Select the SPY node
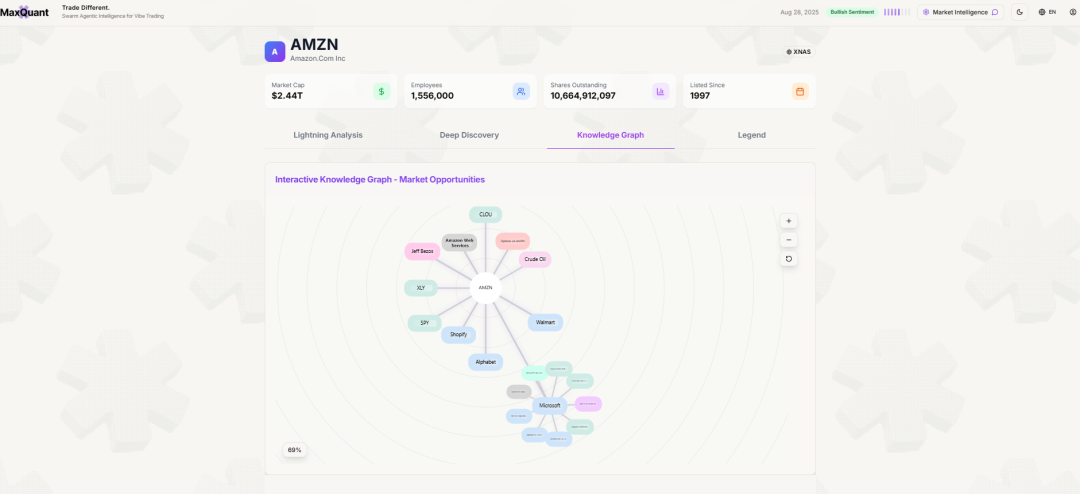 (424, 323)
